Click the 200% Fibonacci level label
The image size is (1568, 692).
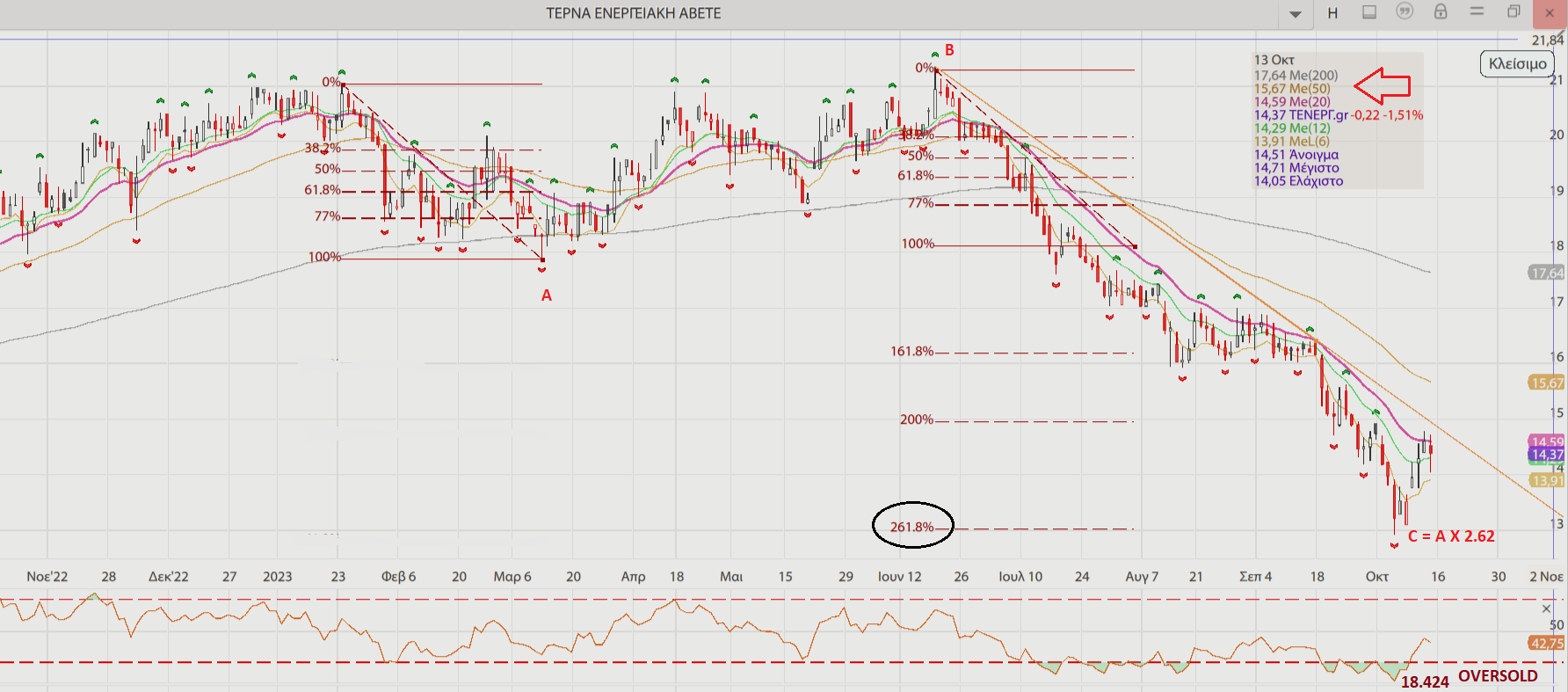(x=916, y=419)
